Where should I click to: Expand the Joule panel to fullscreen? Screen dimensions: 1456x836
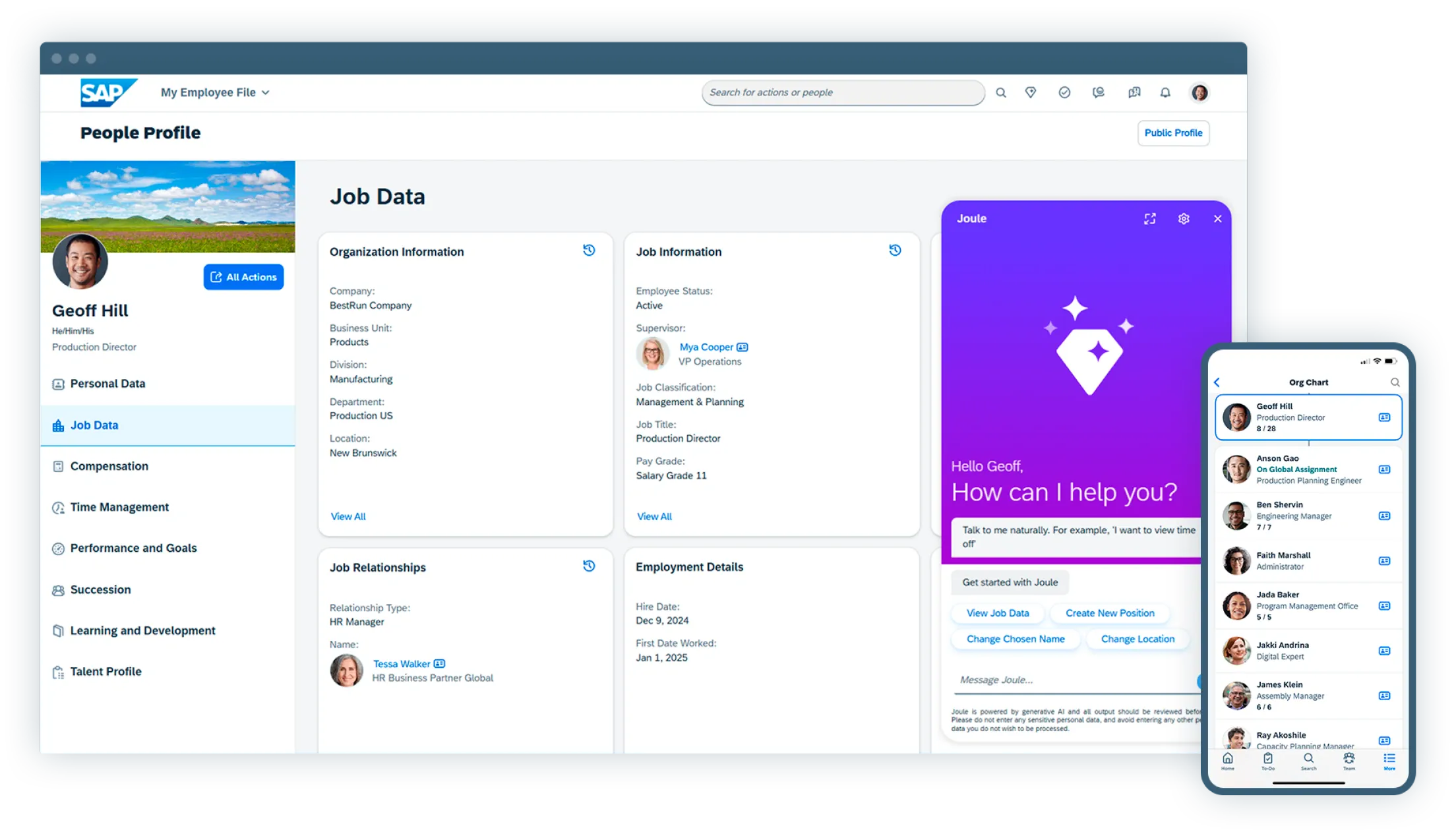tap(1150, 219)
